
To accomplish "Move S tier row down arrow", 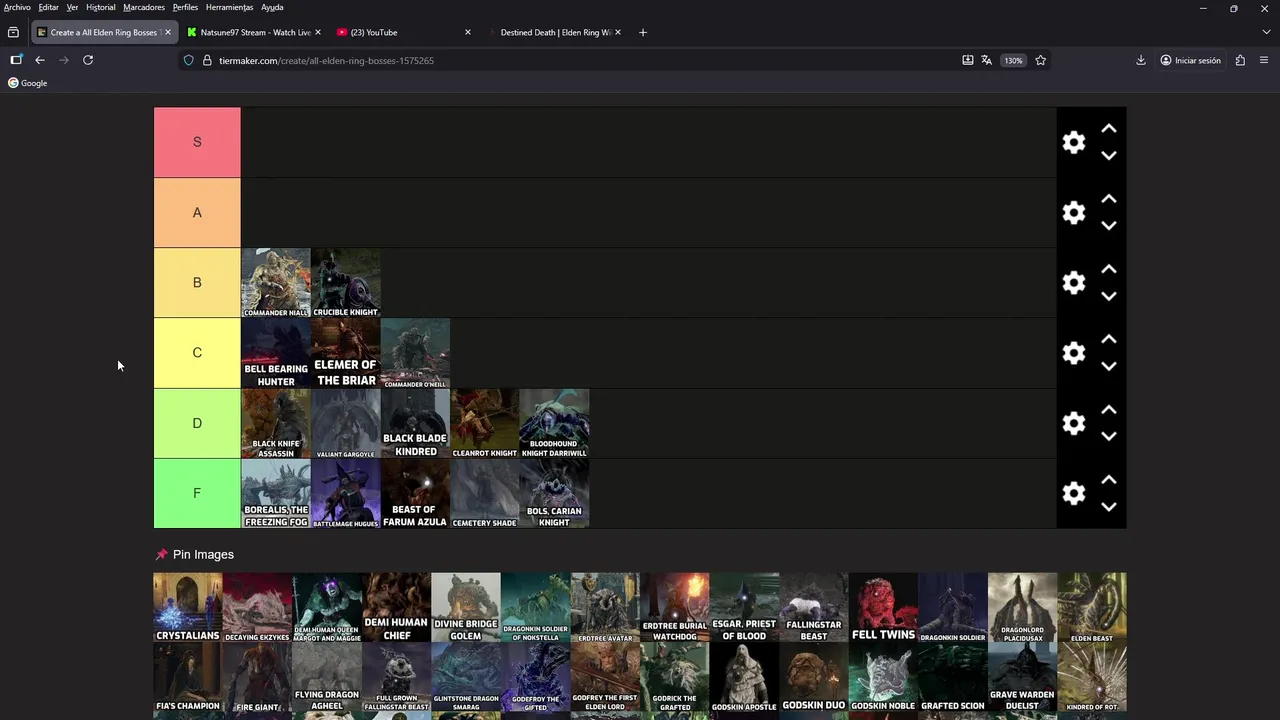I will point(1108,156).
